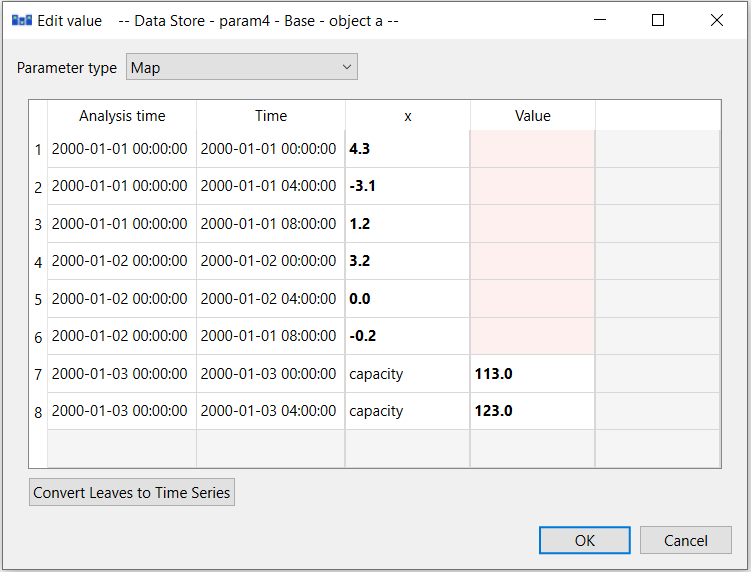The width and height of the screenshot is (751, 572).
Task: Click the Value cell showing 123.0
Action: 533,411
